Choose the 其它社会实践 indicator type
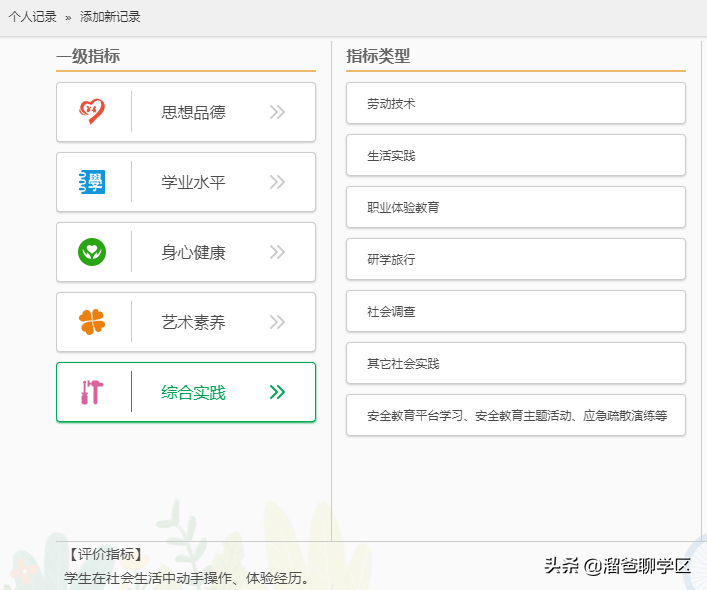This screenshot has height=590, width=707. tap(516, 363)
